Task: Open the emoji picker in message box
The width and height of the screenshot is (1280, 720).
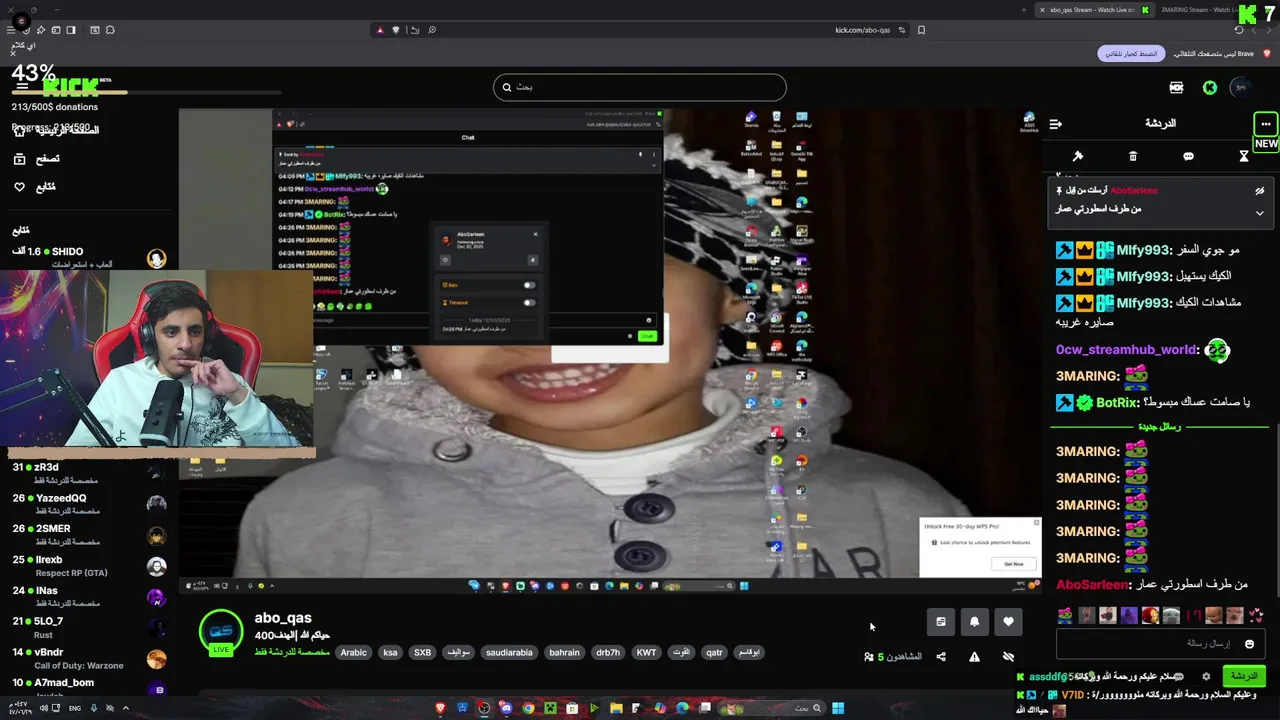Action: pyautogui.click(x=1249, y=644)
